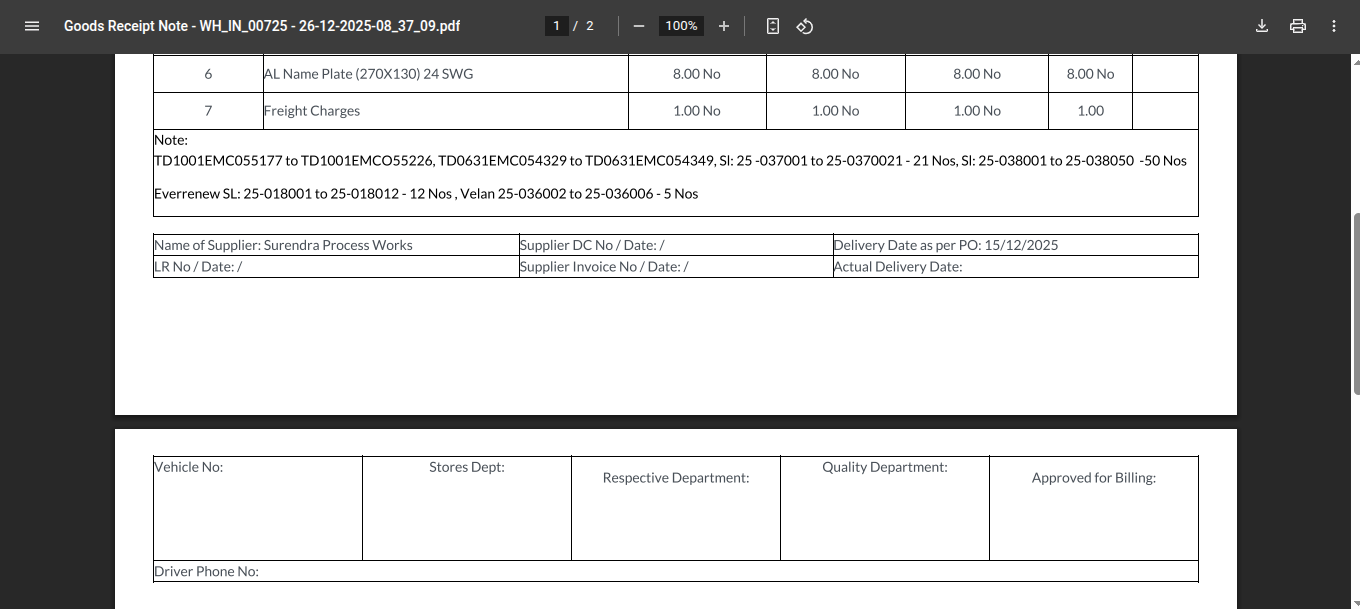Click the Delivery Date as per PO cell
The width and height of the screenshot is (1360, 609).
(945, 245)
